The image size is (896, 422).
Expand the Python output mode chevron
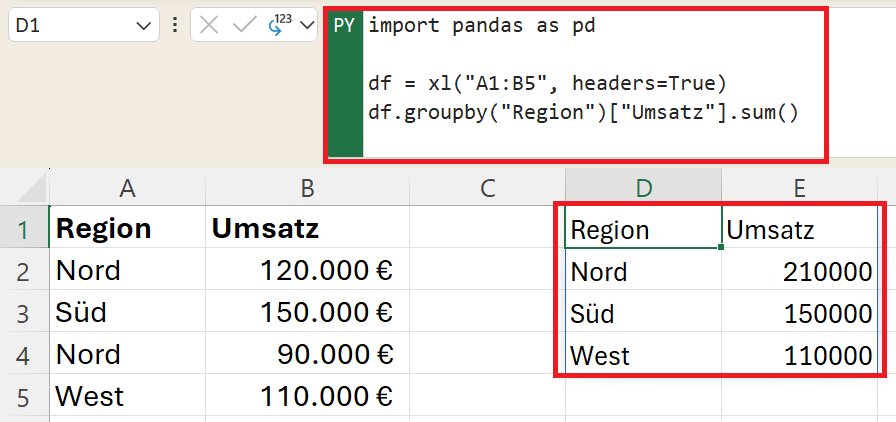coord(307,27)
